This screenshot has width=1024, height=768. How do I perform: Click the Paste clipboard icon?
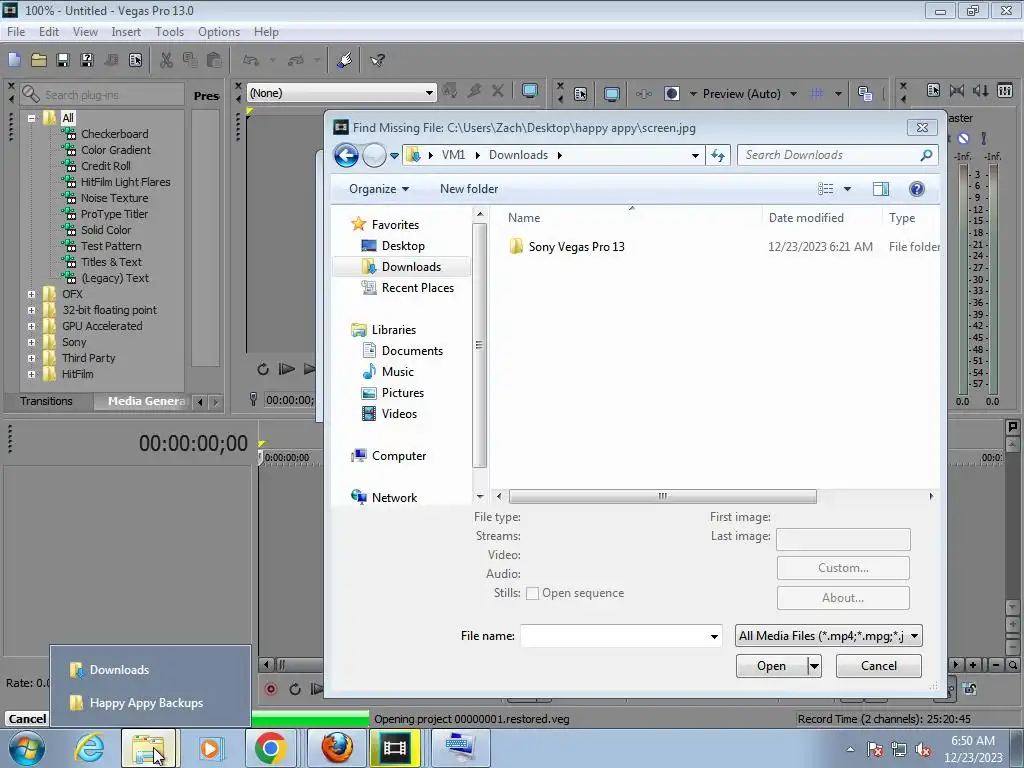point(214,60)
